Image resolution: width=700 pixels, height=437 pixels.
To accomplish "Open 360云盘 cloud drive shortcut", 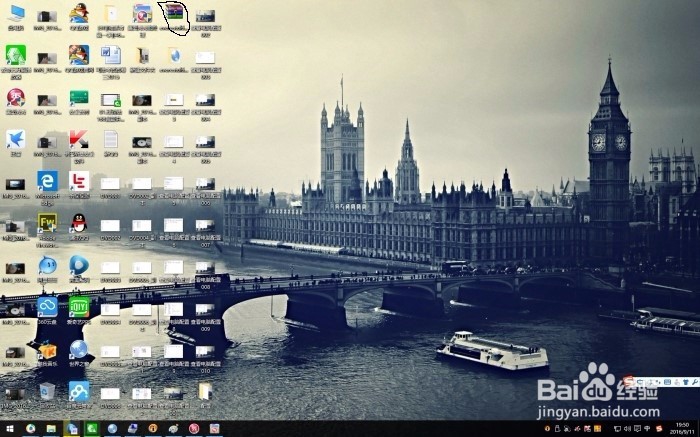I will click(x=47, y=307).
